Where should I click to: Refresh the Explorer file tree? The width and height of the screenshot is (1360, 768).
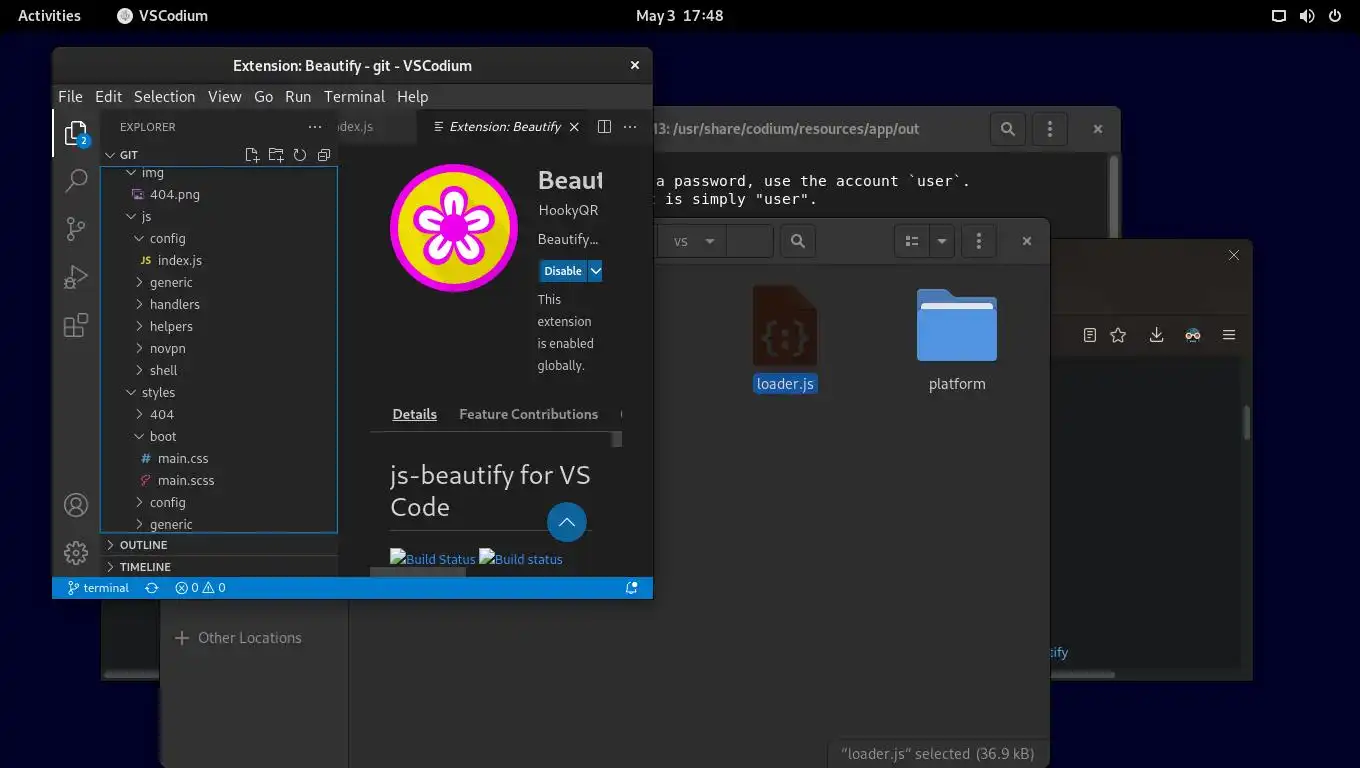(x=300, y=155)
